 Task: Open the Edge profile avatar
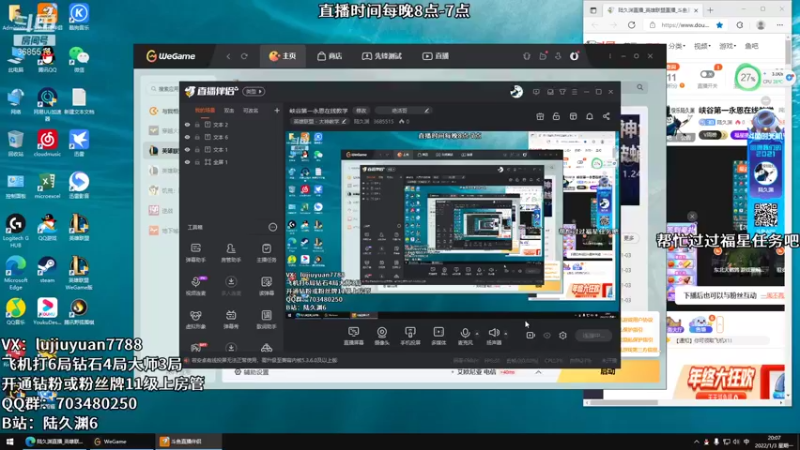761,25
